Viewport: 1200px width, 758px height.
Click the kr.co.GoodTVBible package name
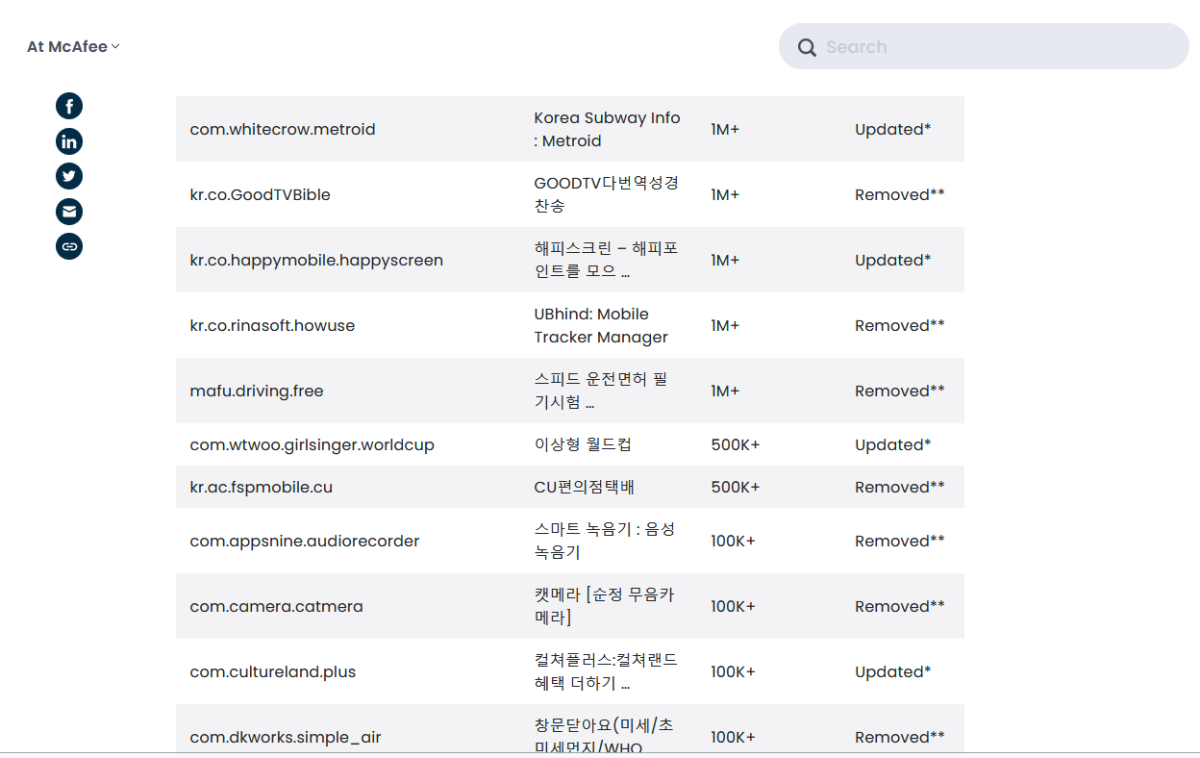click(260, 195)
